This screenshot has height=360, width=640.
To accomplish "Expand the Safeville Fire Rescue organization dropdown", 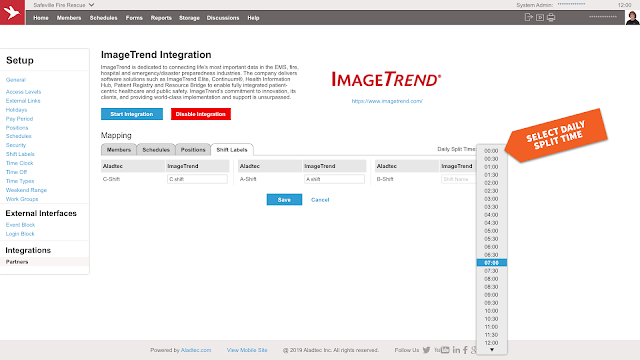I will click(64, 5).
